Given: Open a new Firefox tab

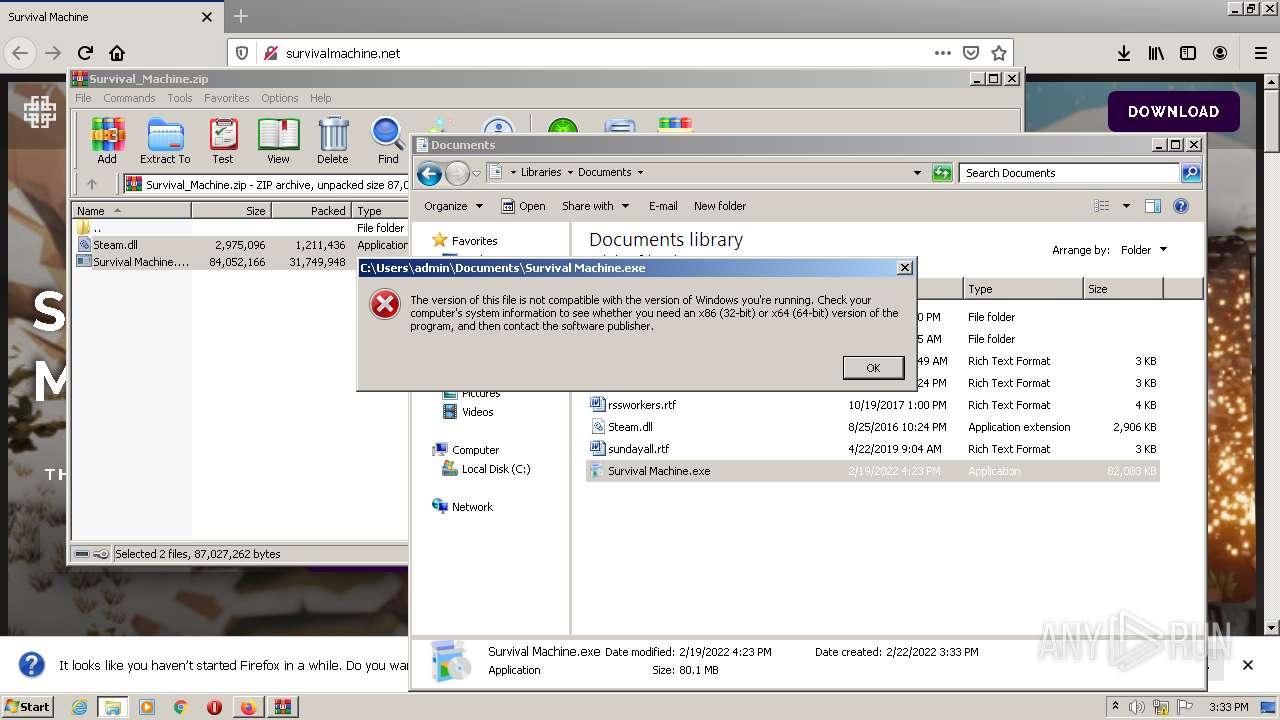Looking at the screenshot, I should pos(241,17).
